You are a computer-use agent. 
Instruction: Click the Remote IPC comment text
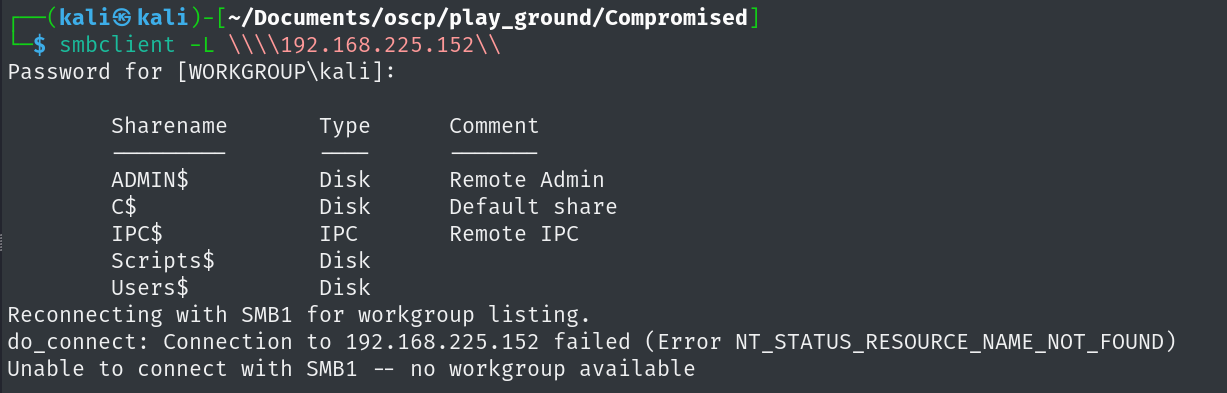pyautogui.click(x=514, y=234)
